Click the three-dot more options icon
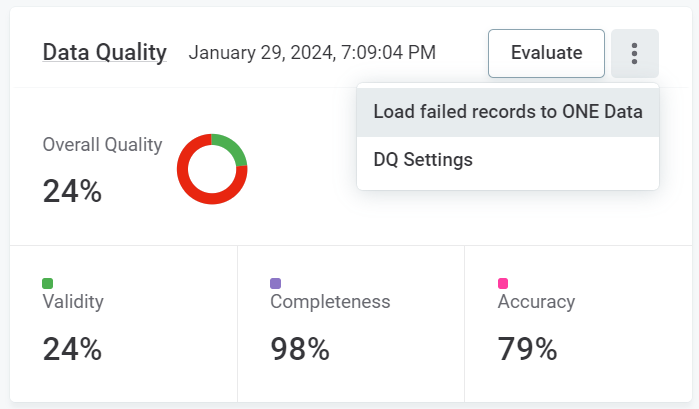699x409 pixels. click(635, 54)
